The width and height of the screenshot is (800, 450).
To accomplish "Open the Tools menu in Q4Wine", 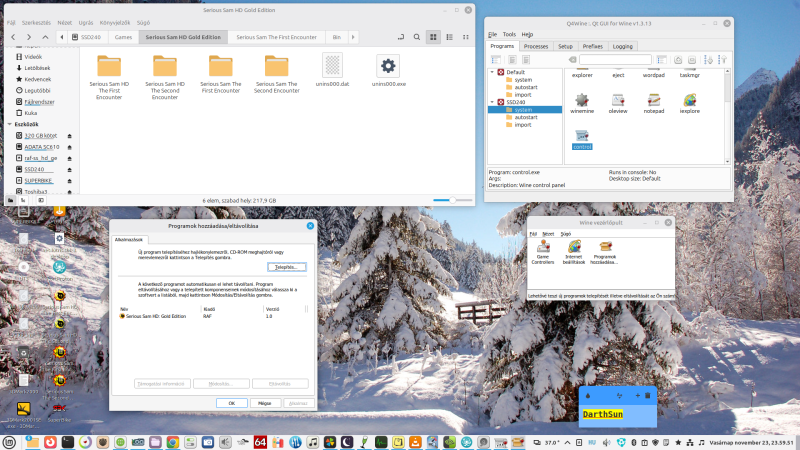I will click(x=509, y=34).
